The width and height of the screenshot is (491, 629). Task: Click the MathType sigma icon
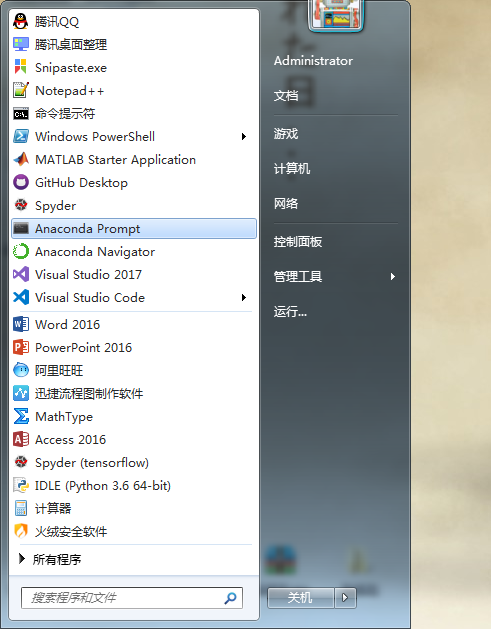pos(20,416)
